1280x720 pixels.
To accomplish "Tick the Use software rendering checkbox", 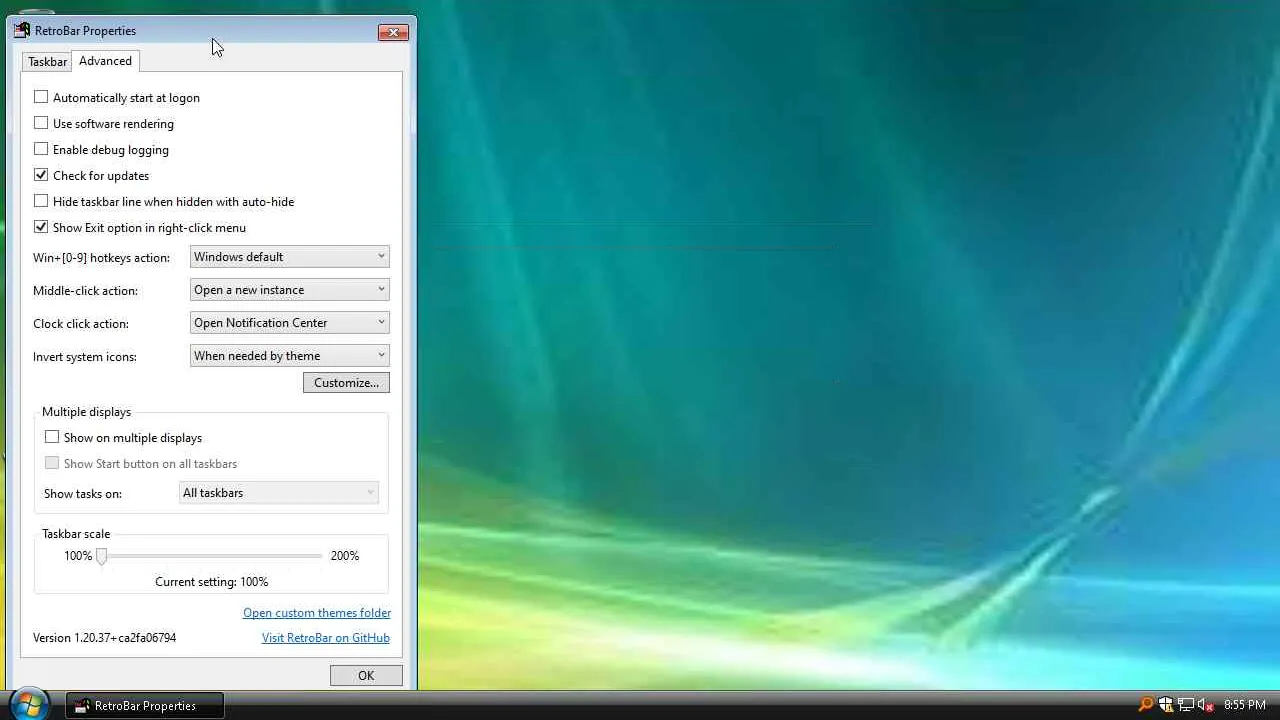I will coord(41,123).
